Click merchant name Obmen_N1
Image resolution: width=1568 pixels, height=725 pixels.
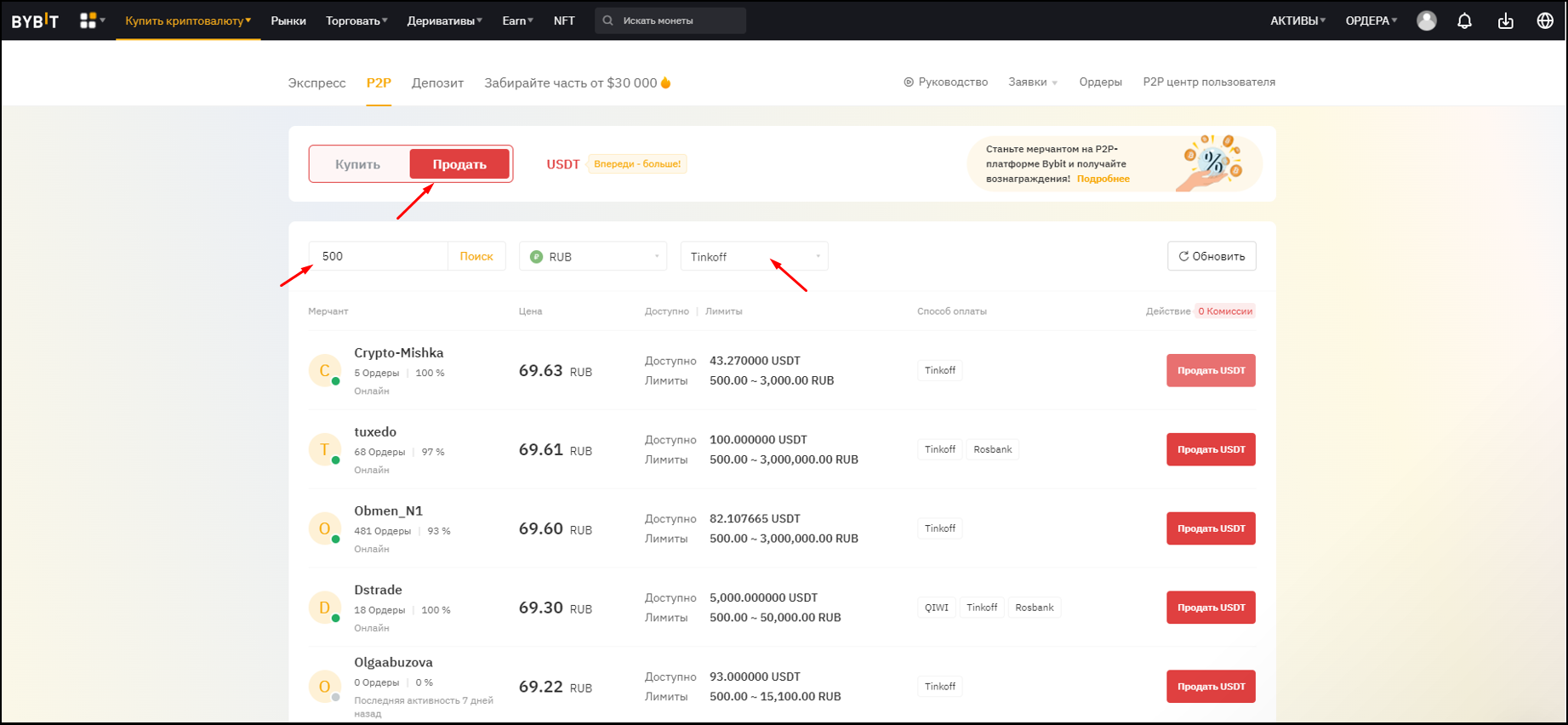pyautogui.click(x=389, y=511)
